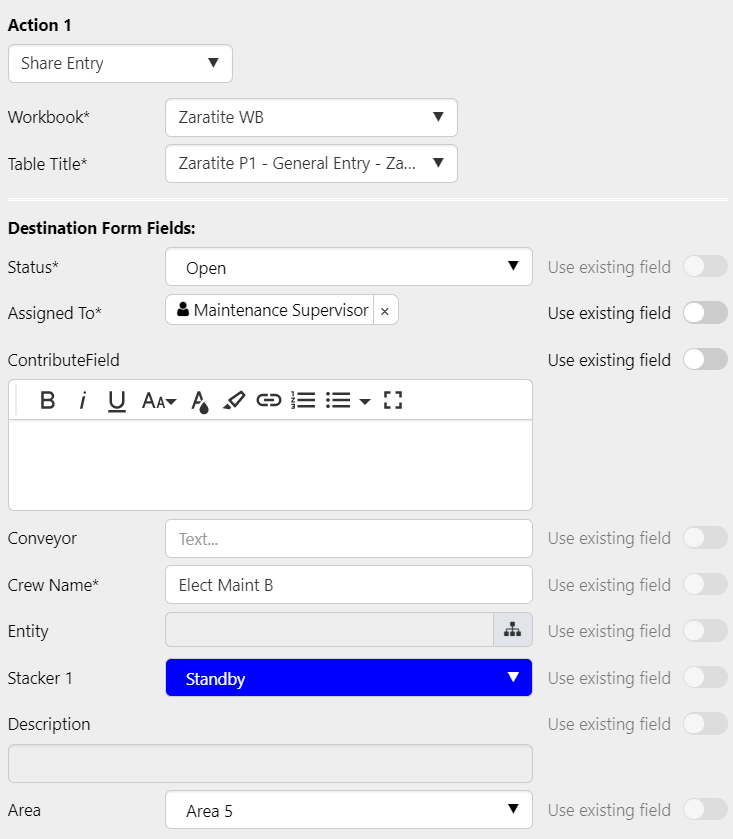Viewport: 733px width, 839px height.
Task: Click the Conveyor text input field
Action: tap(348, 538)
